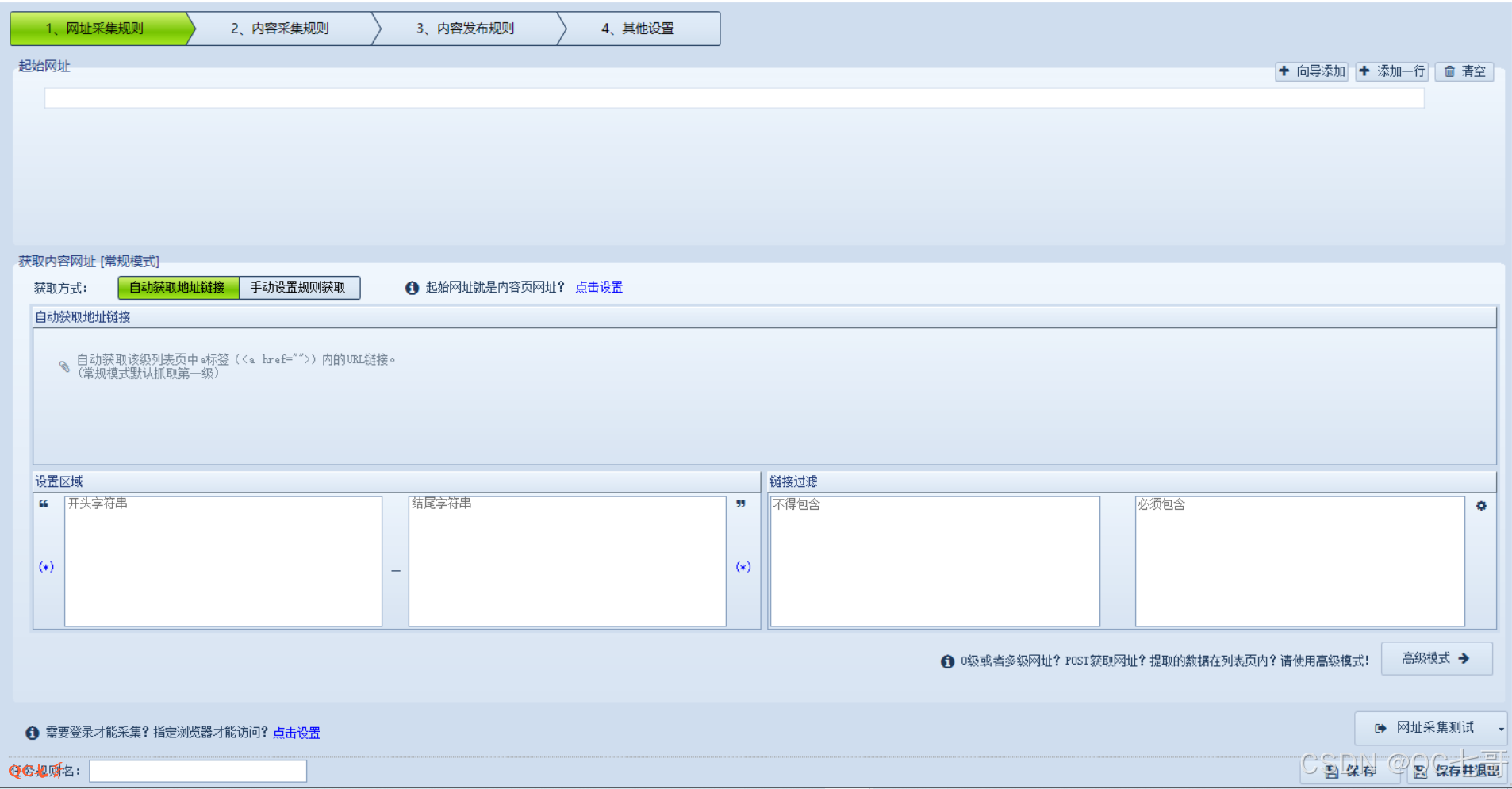
Task: Switch to 手动设置规则获取 mode
Action: tap(299, 287)
